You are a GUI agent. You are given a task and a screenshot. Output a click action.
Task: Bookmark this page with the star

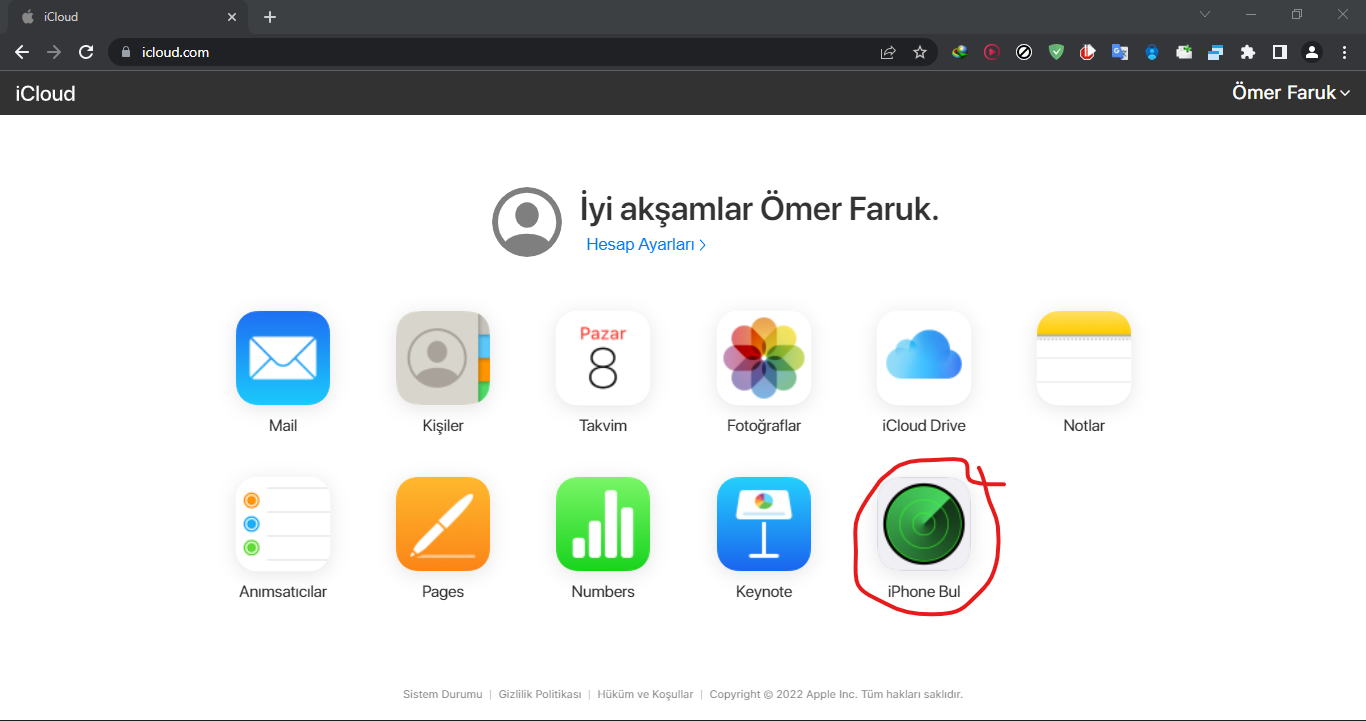(920, 51)
